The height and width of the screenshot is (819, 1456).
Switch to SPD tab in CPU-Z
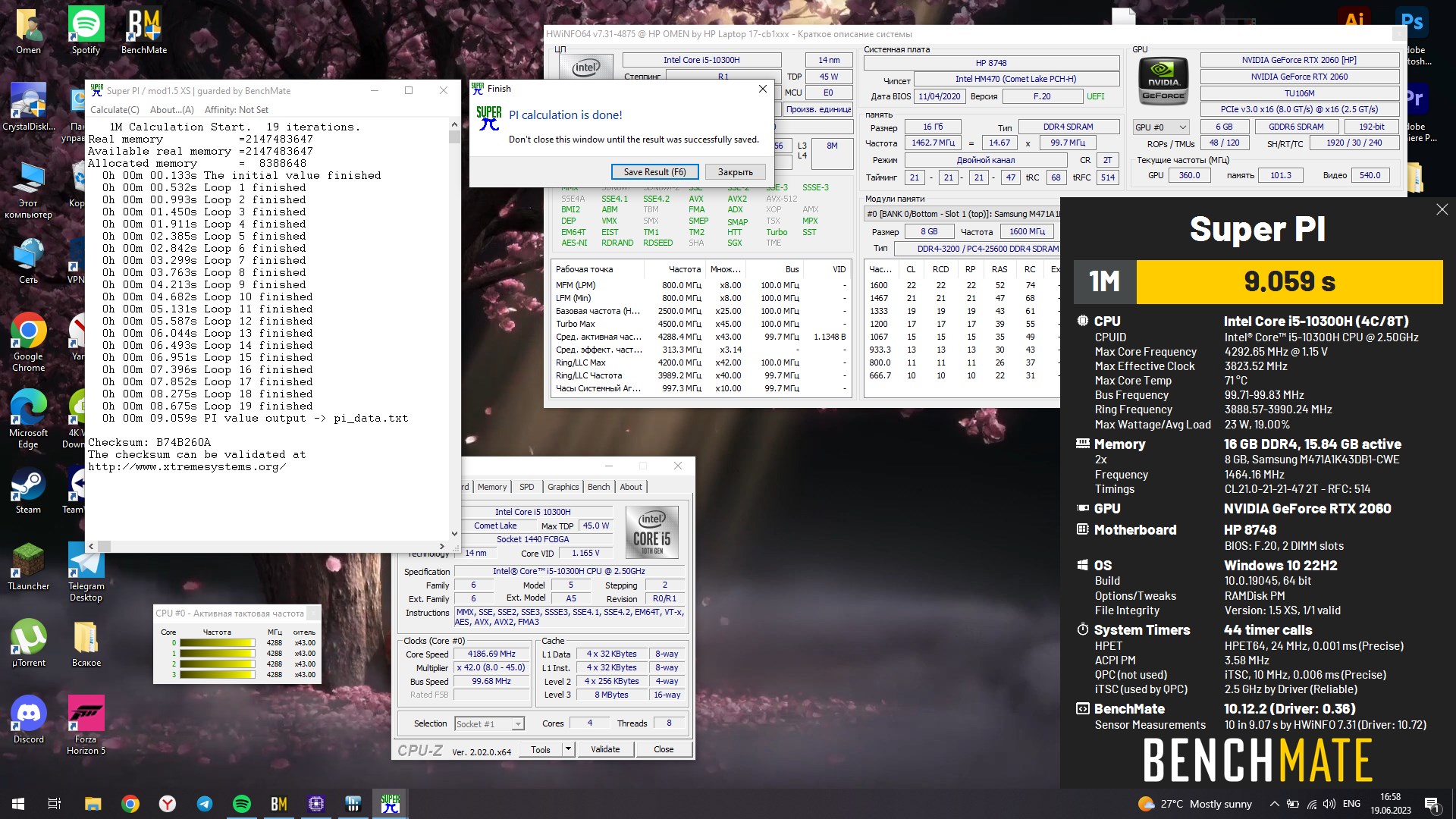526,487
